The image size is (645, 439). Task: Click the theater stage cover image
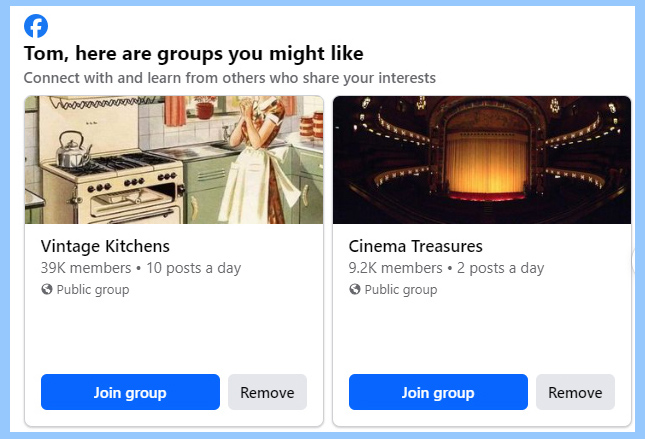(x=481, y=160)
